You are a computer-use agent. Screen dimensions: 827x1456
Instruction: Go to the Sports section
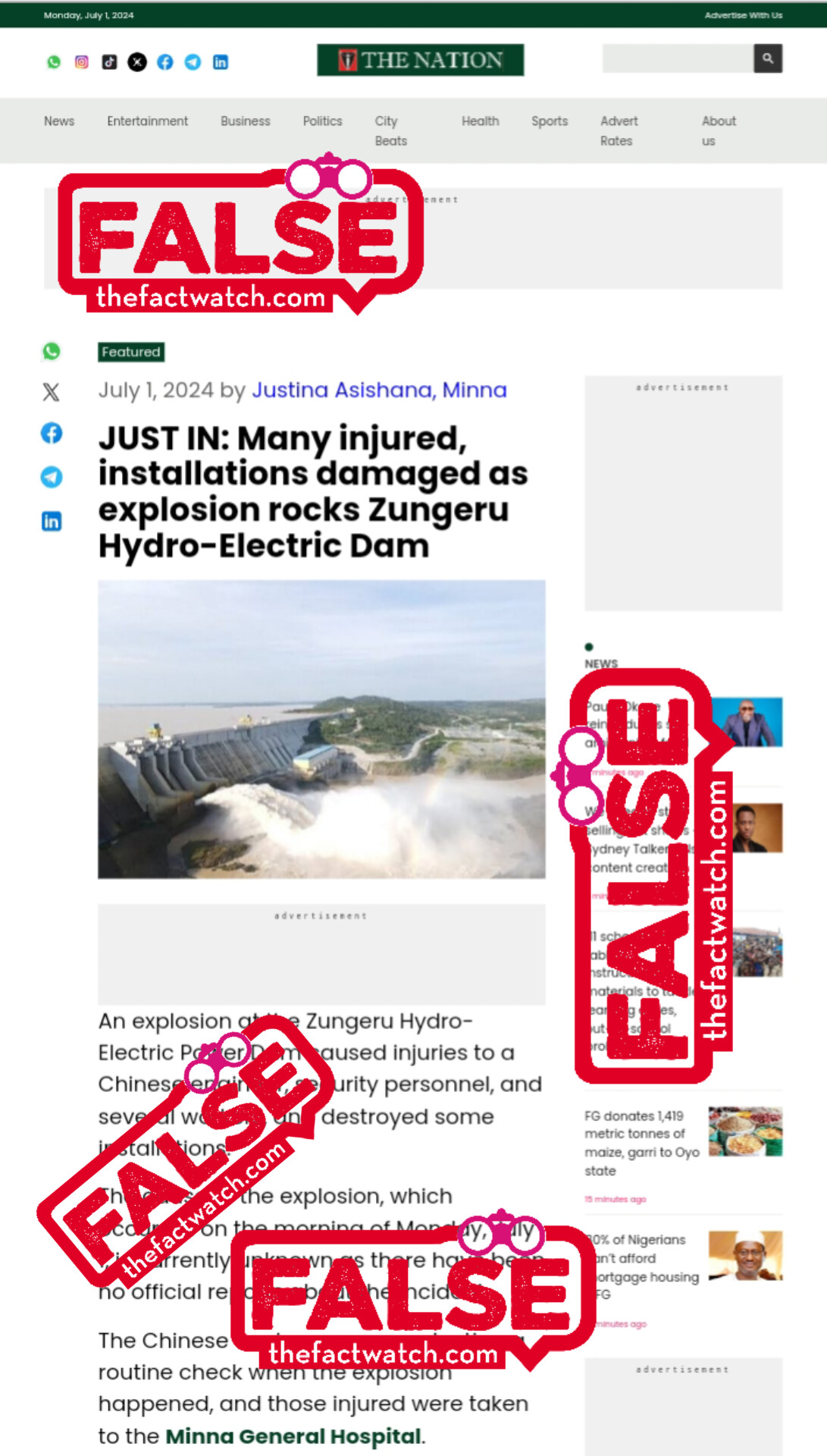(550, 121)
